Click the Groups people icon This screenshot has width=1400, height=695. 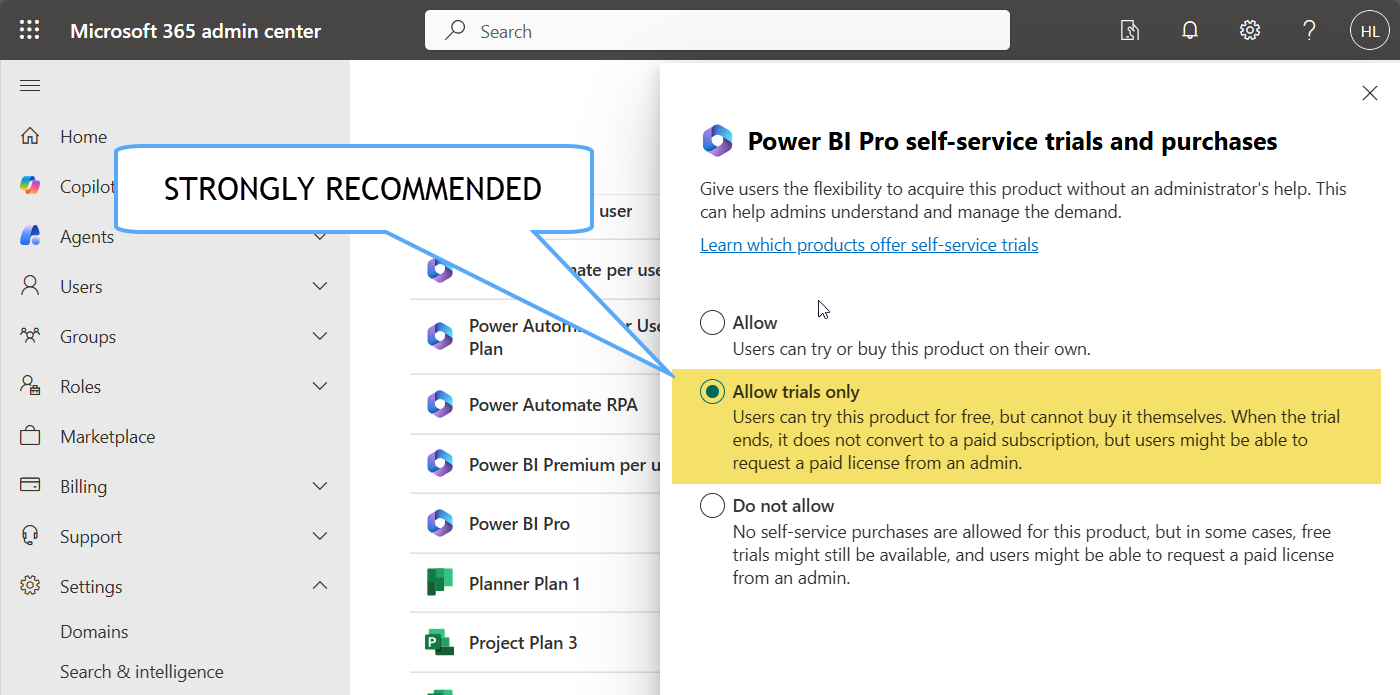click(30, 336)
